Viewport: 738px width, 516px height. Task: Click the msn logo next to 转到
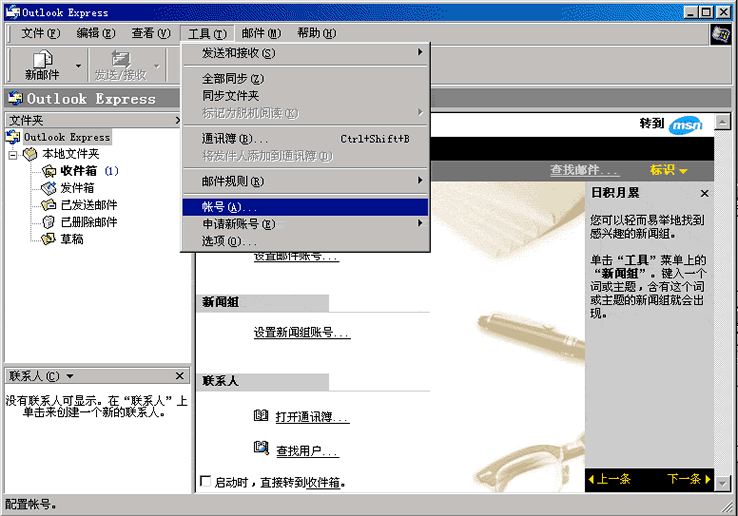(x=686, y=125)
